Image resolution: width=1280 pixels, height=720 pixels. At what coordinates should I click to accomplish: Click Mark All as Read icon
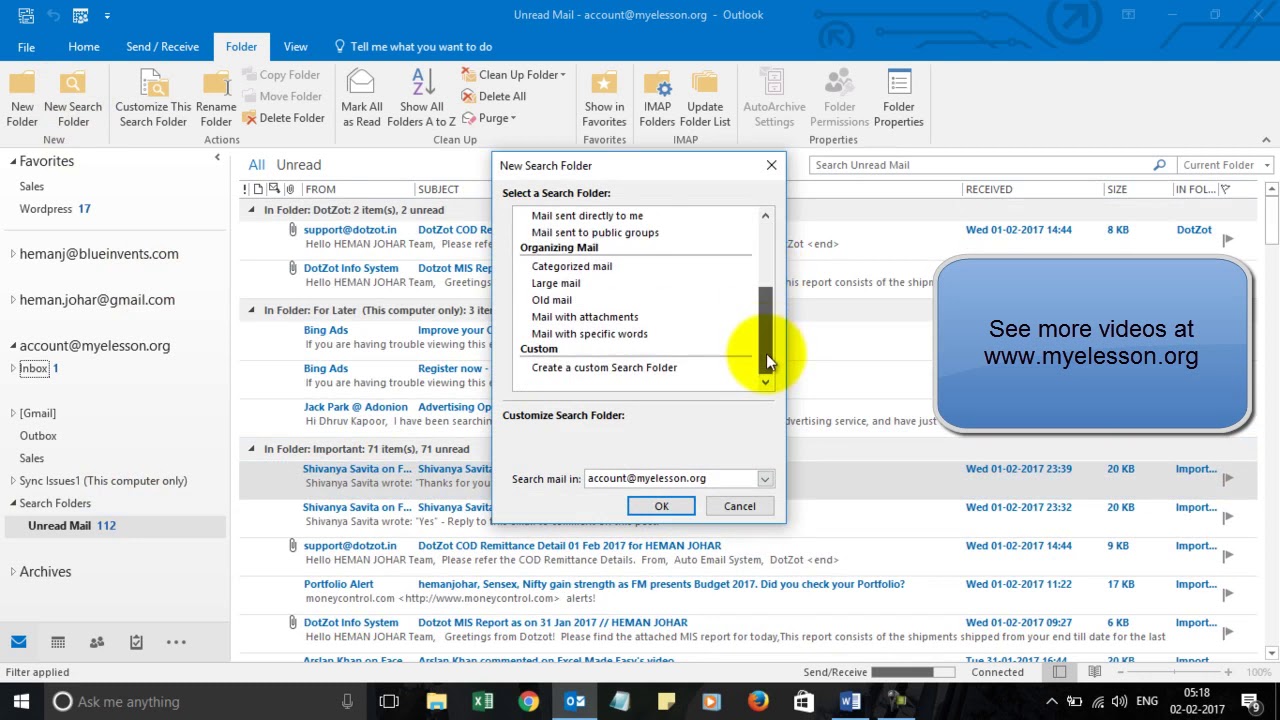point(362,99)
